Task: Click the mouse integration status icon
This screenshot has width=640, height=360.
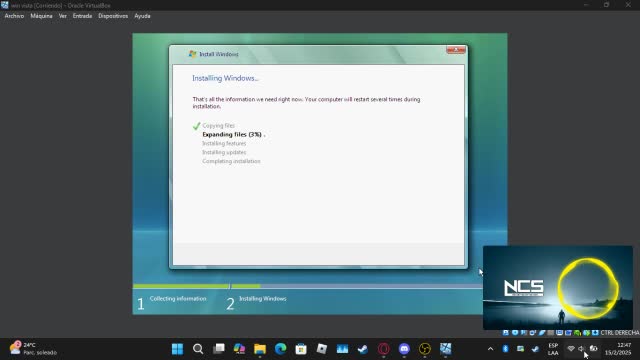Action: pos(586,333)
